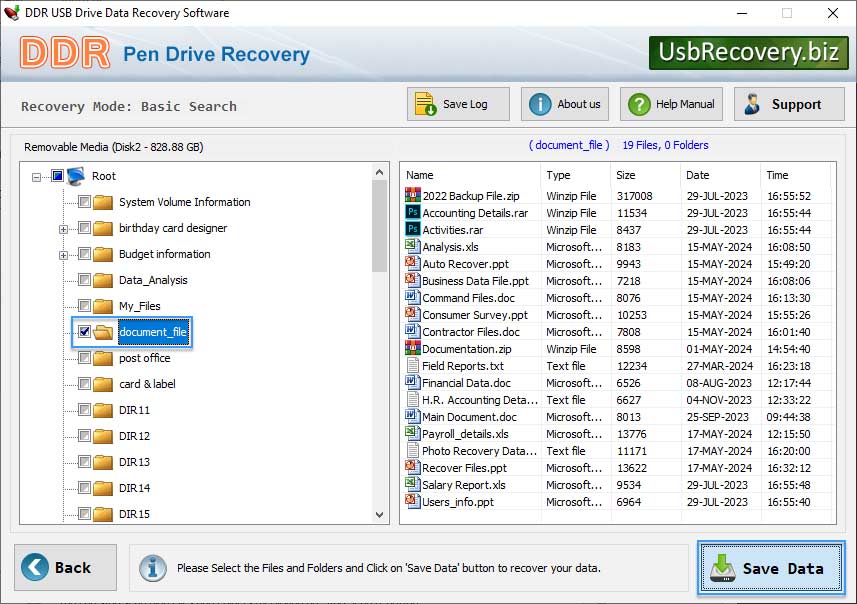Click the Save Log button
Viewport: 857px width, 604px height.
click(x=458, y=104)
